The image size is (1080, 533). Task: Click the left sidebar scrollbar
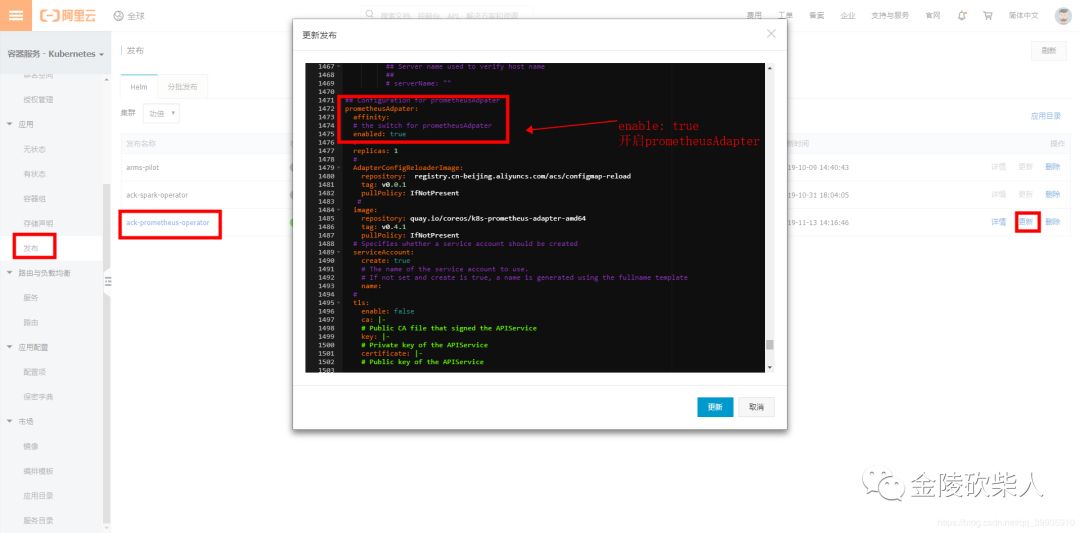point(106,351)
